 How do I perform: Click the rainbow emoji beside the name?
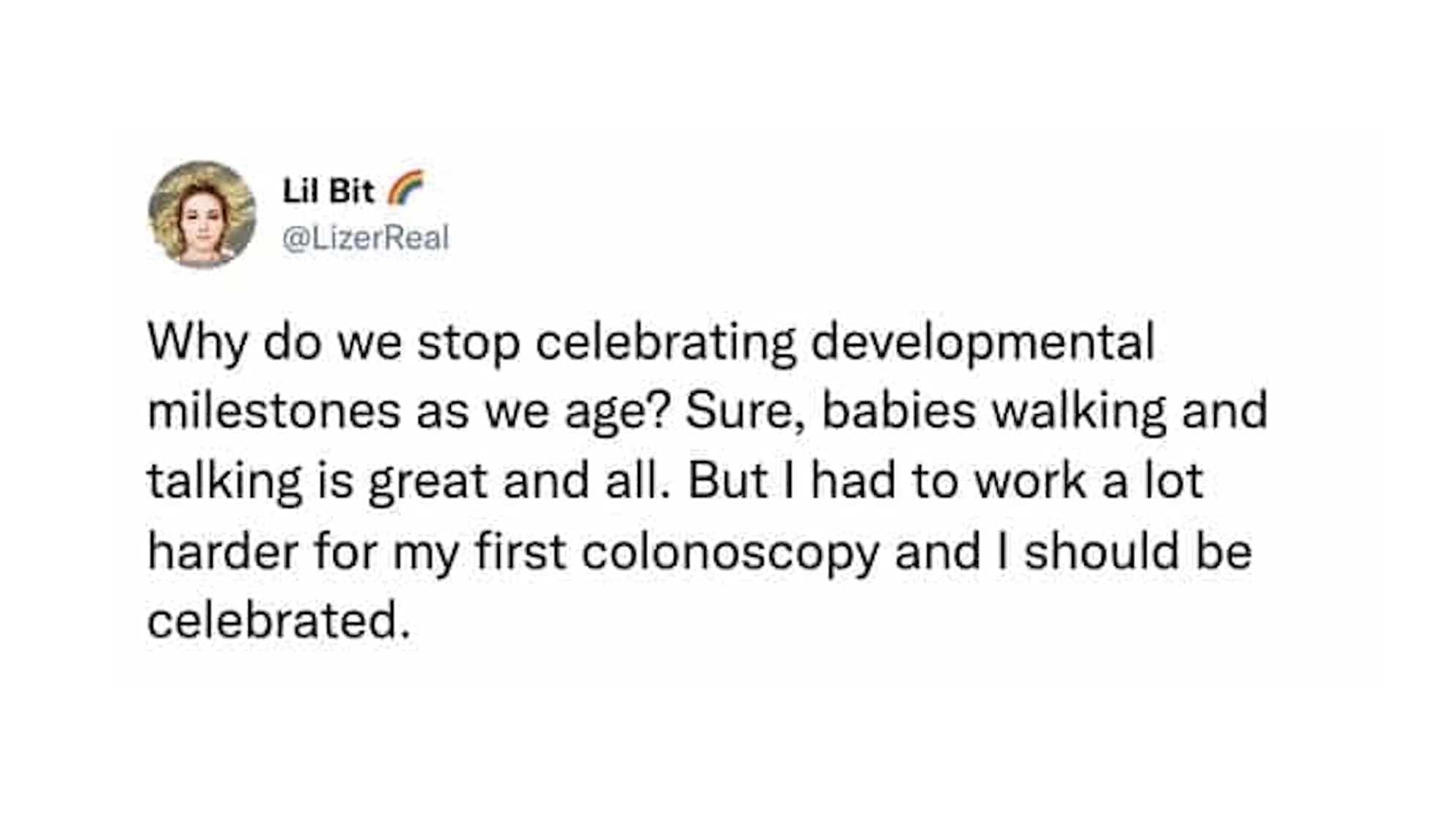(405, 188)
